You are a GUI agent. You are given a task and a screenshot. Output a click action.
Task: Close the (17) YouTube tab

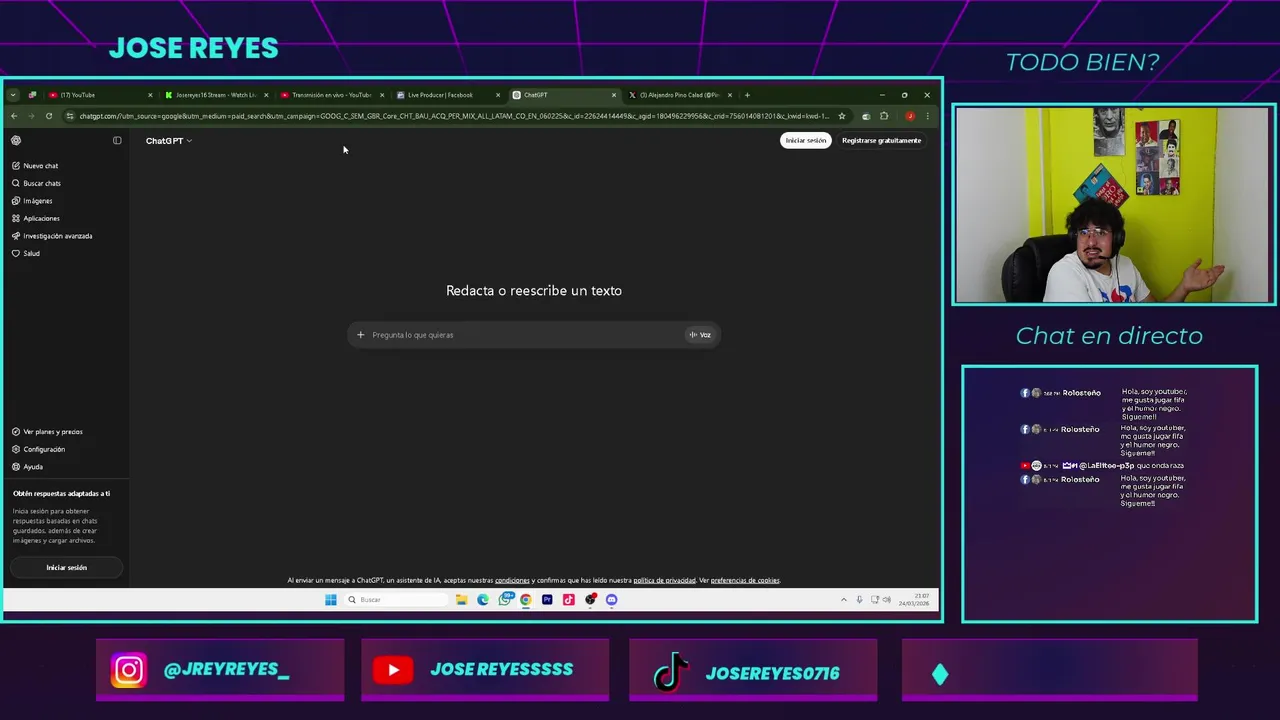coord(150,95)
